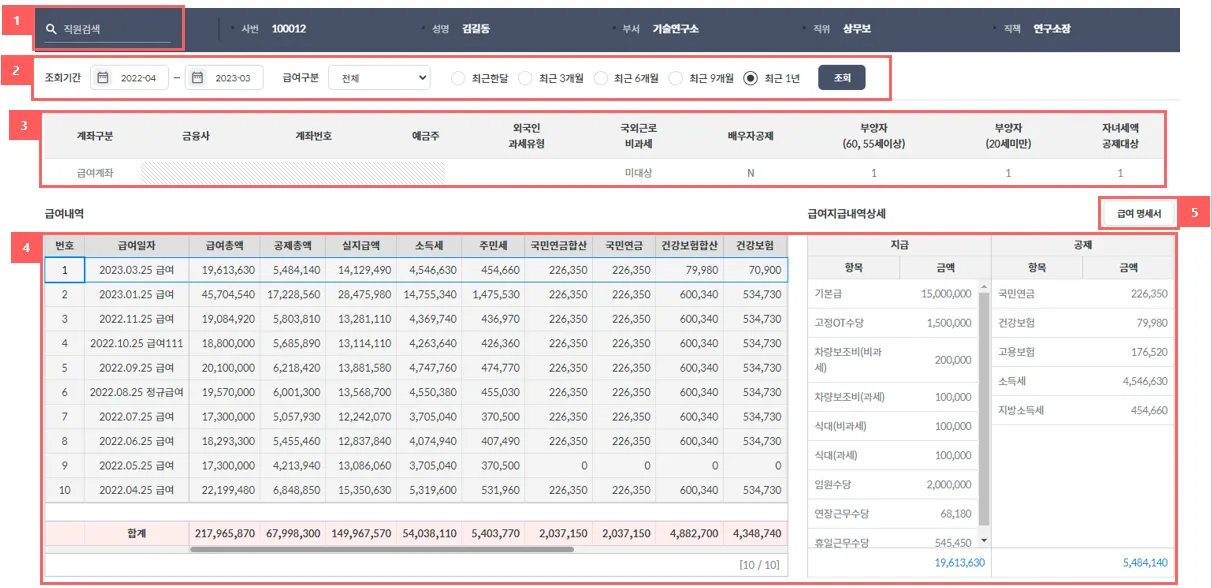Click the 217,965,870 sum total cell
This screenshot has width=1212, height=588.
click(225, 534)
